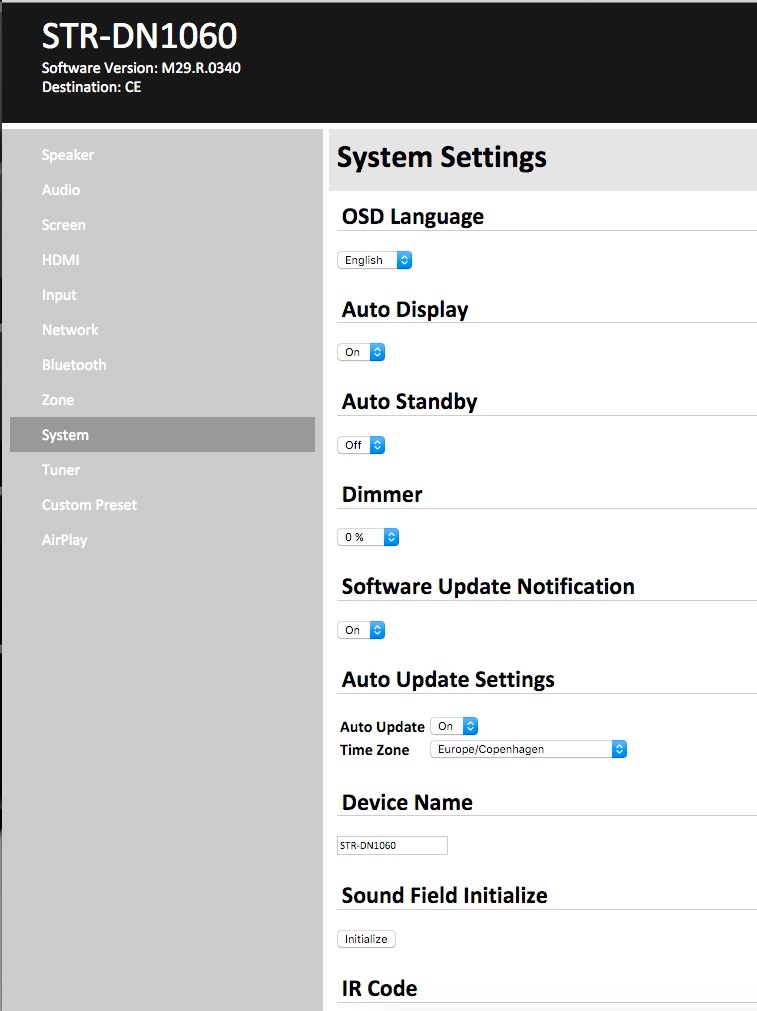Select Time Zone Europe/Copenhagen dropdown

528,749
